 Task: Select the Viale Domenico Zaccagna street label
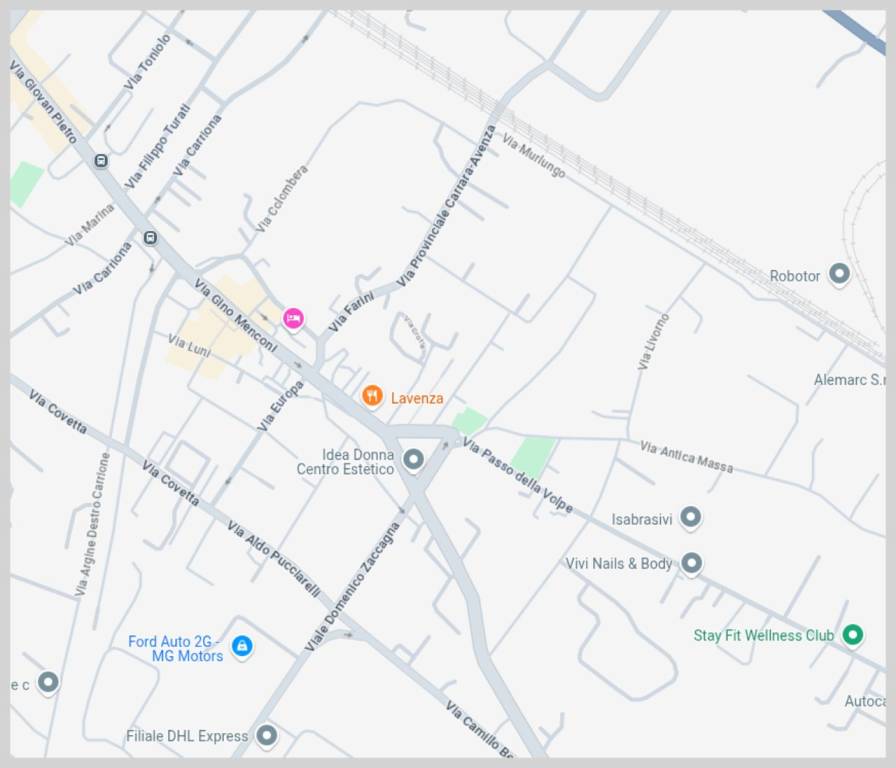[x=351, y=587]
